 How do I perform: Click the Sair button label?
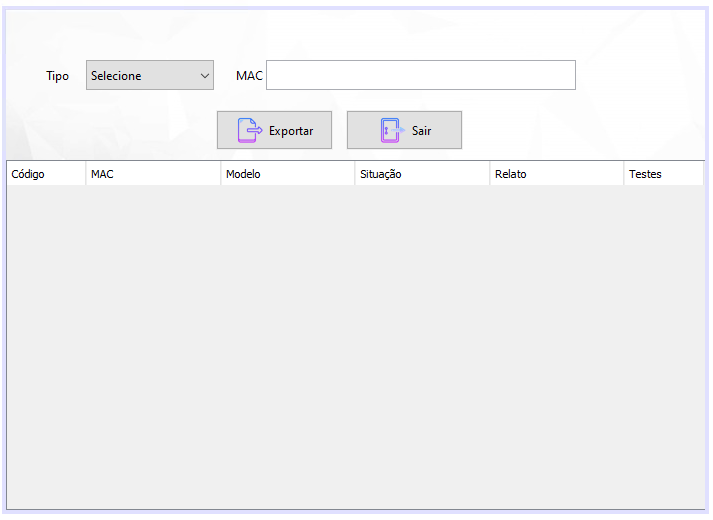tap(422, 131)
